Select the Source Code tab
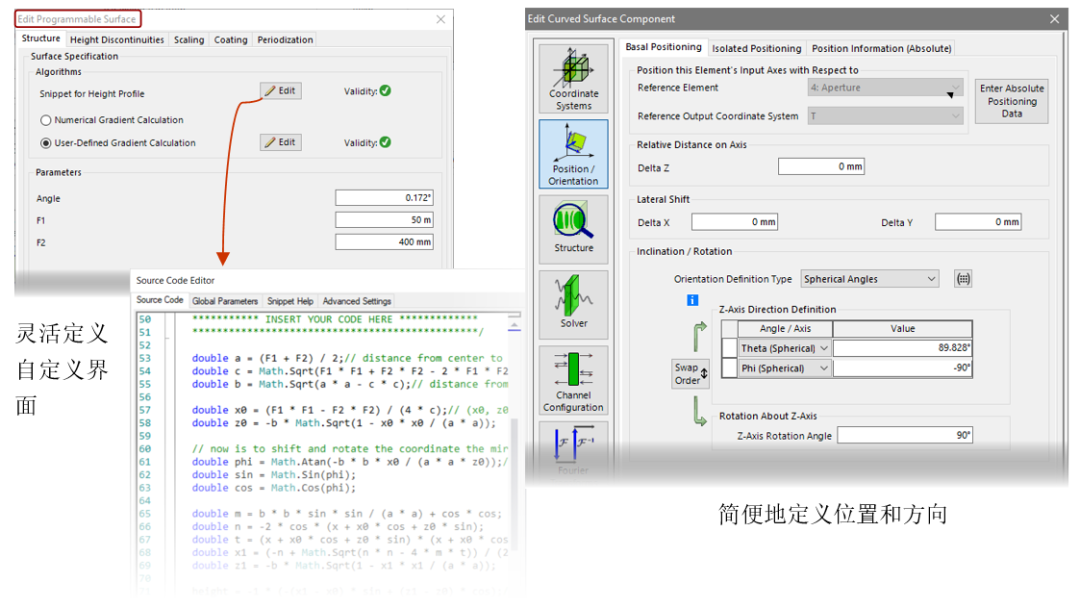The width and height of the screenshot is (1080, 608). pyautogui.click(x=160, y=300)
